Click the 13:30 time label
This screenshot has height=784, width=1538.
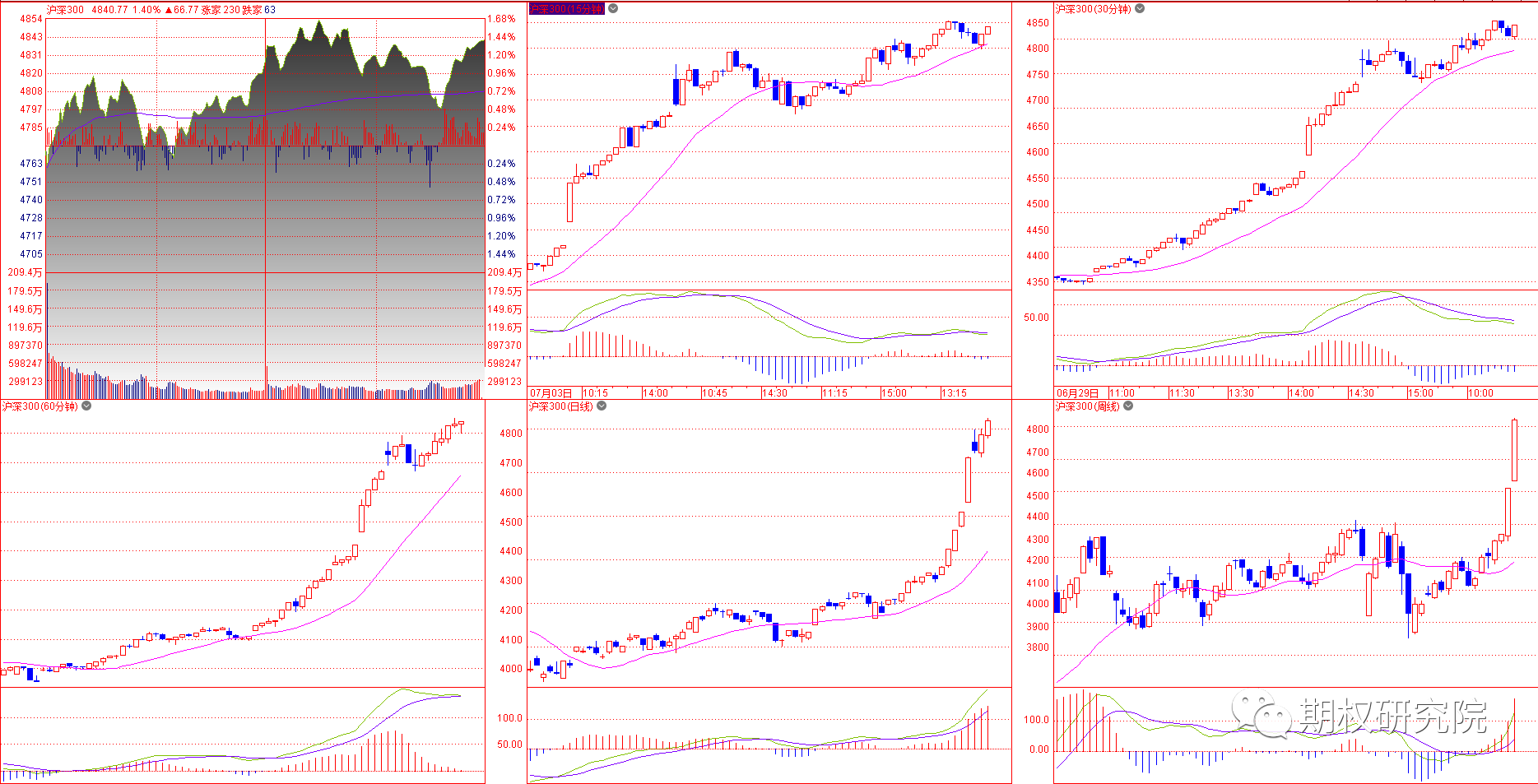(x=1241, y=393)
